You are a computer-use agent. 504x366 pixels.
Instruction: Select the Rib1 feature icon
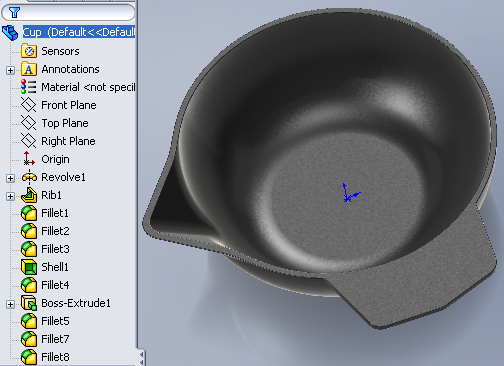click(x=29, y=195)
